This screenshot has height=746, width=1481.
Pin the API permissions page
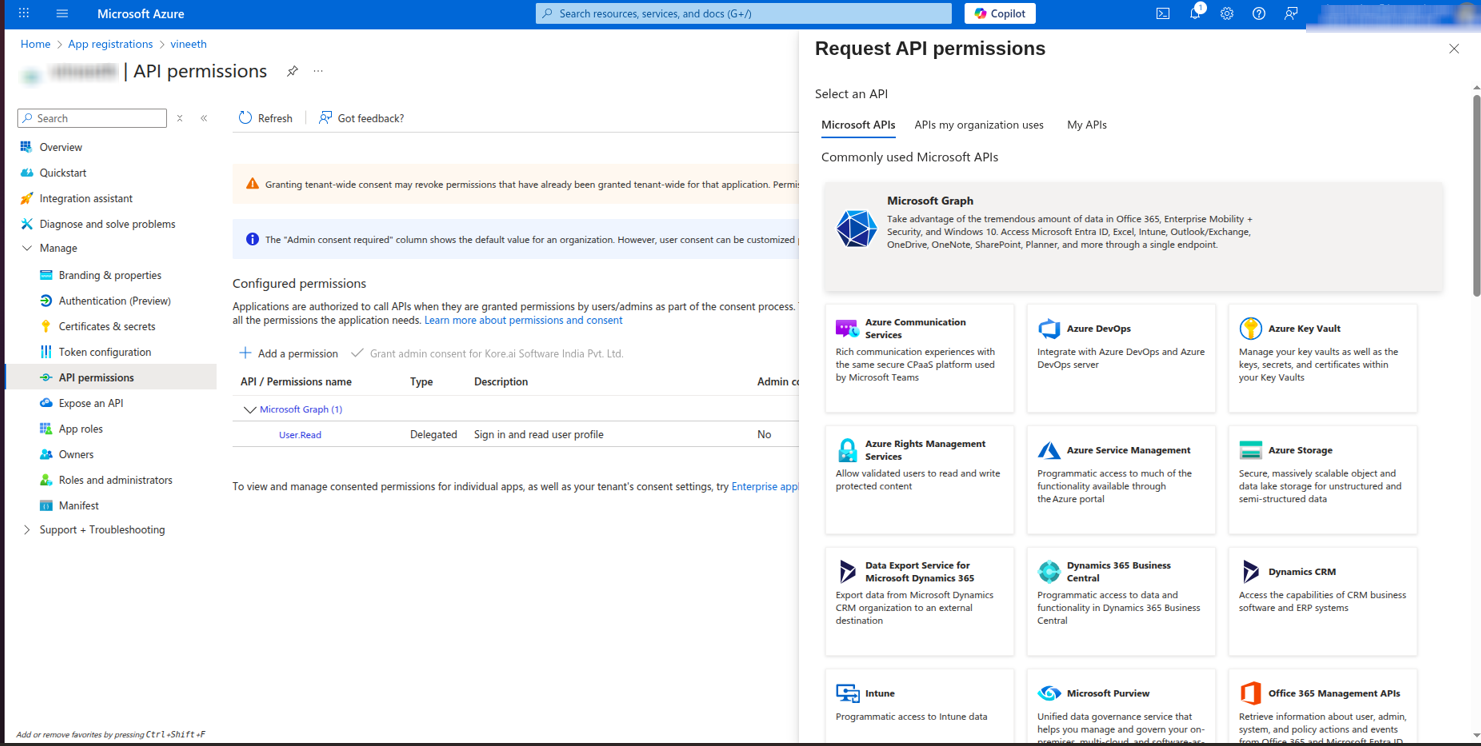[x=292, y=71]
